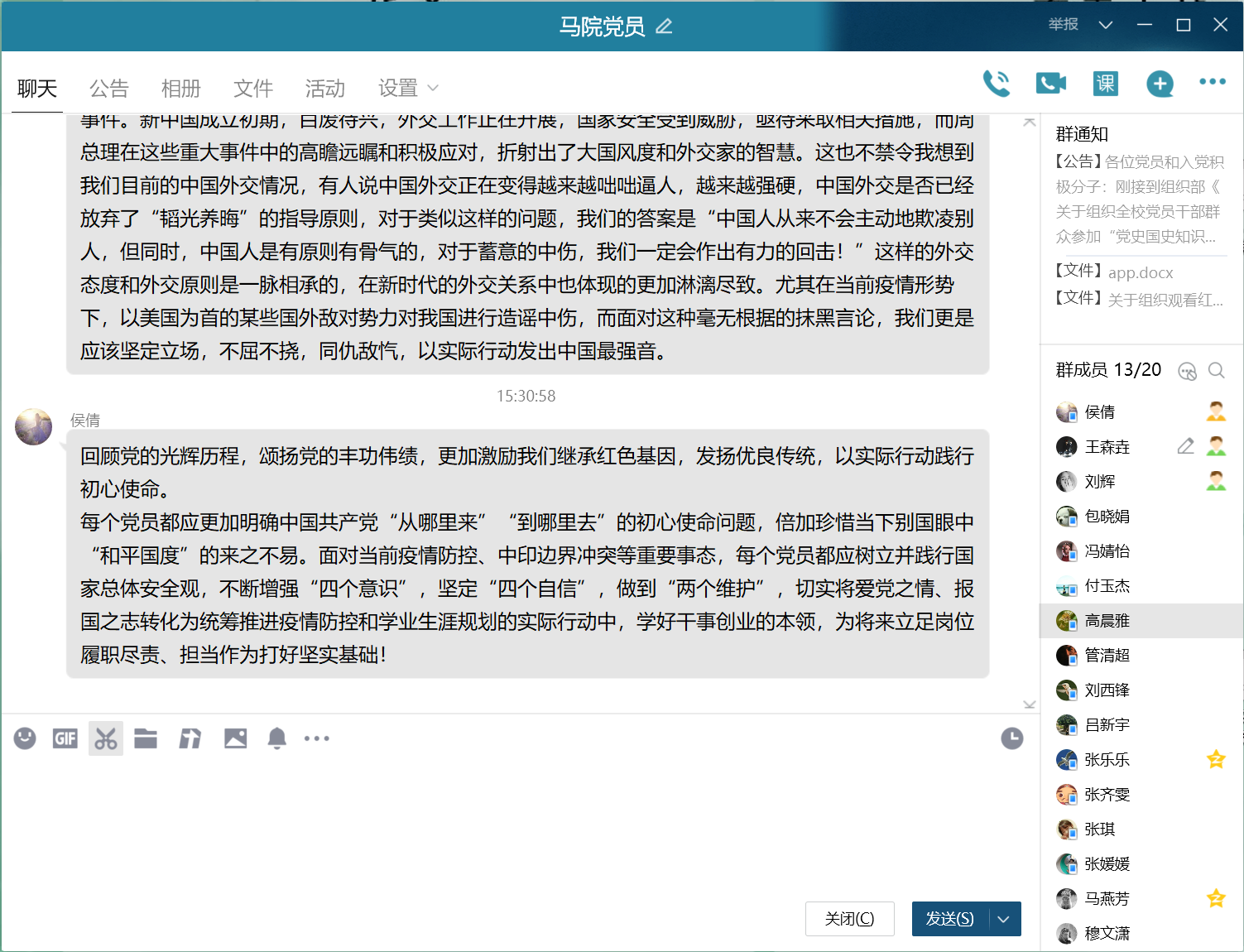Click the bell notification icon in toolbar

point(277,738)
